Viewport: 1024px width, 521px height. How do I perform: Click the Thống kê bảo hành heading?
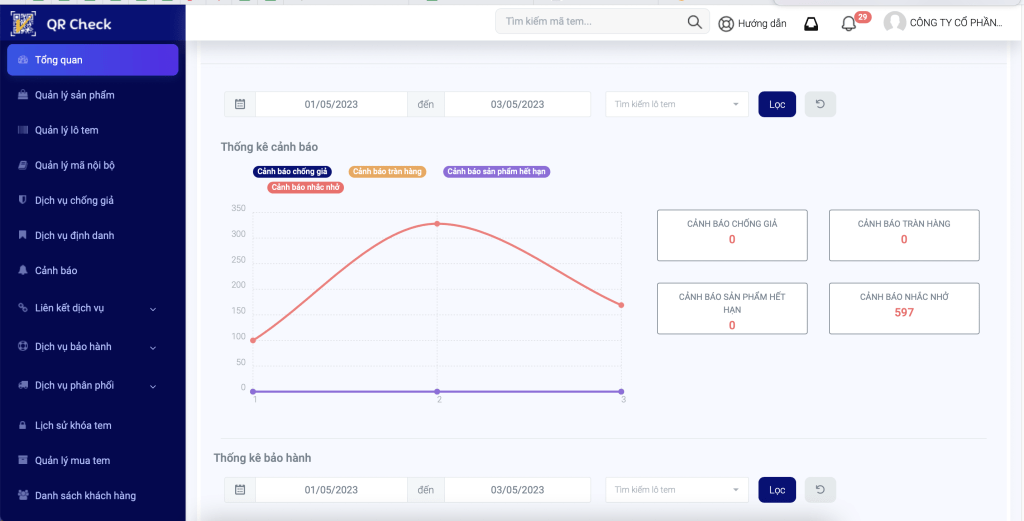coord(263,458)
